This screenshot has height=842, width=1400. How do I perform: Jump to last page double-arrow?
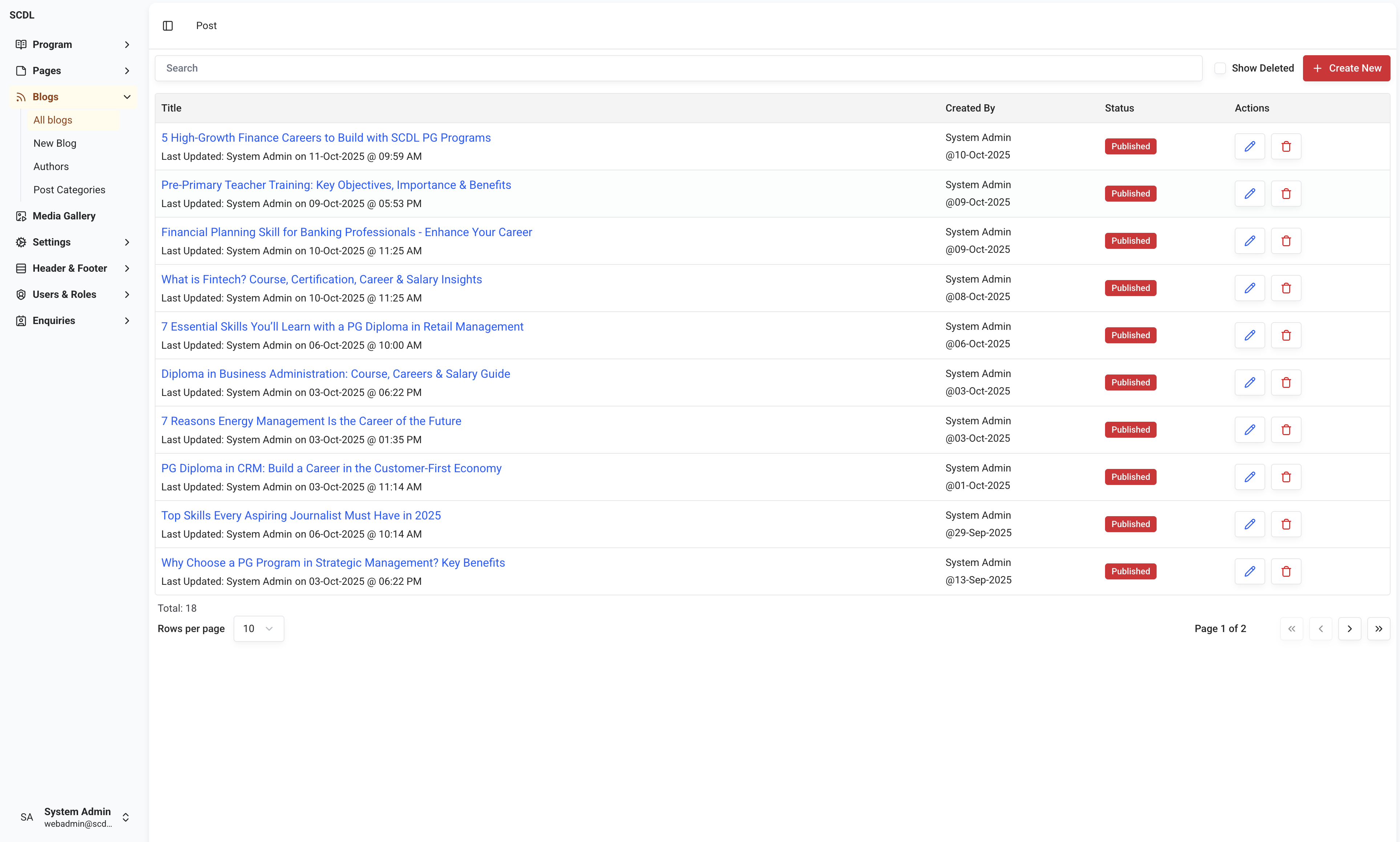1379,629
